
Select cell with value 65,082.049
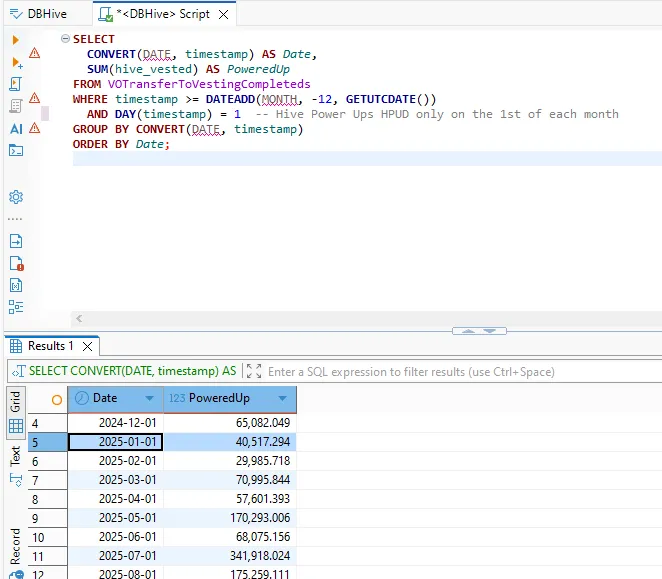tap(230, 423)
